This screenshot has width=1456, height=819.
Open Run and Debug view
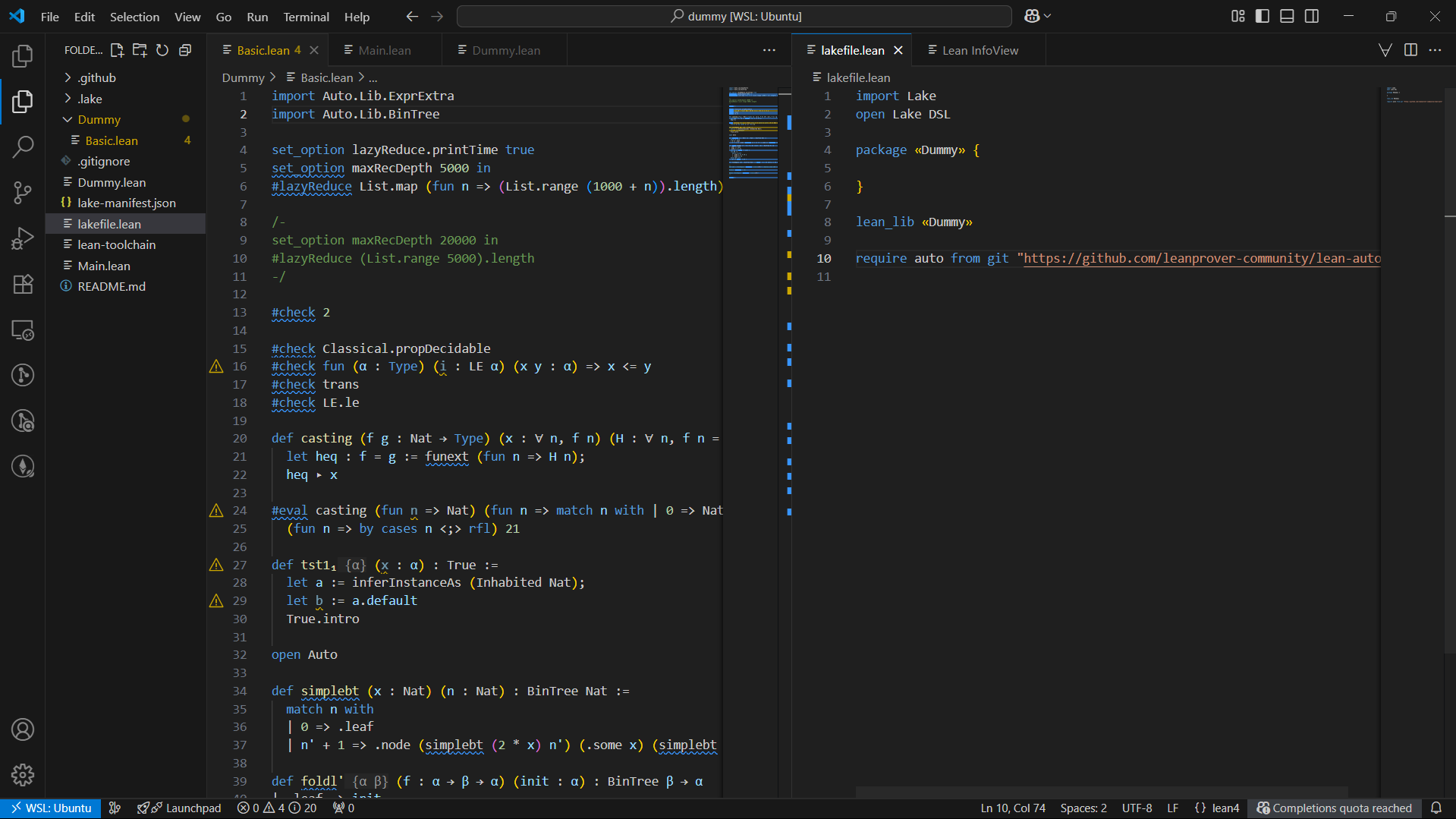point(23,238)
